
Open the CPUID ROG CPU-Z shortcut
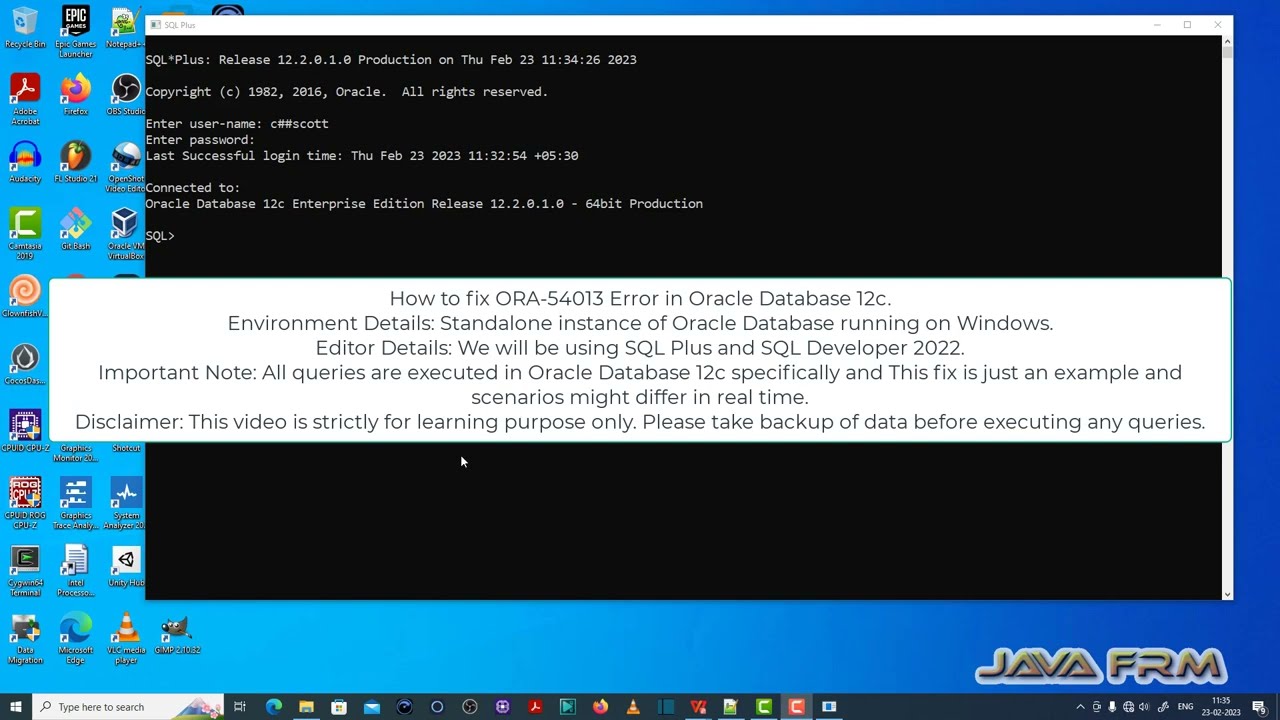point(25,503)
